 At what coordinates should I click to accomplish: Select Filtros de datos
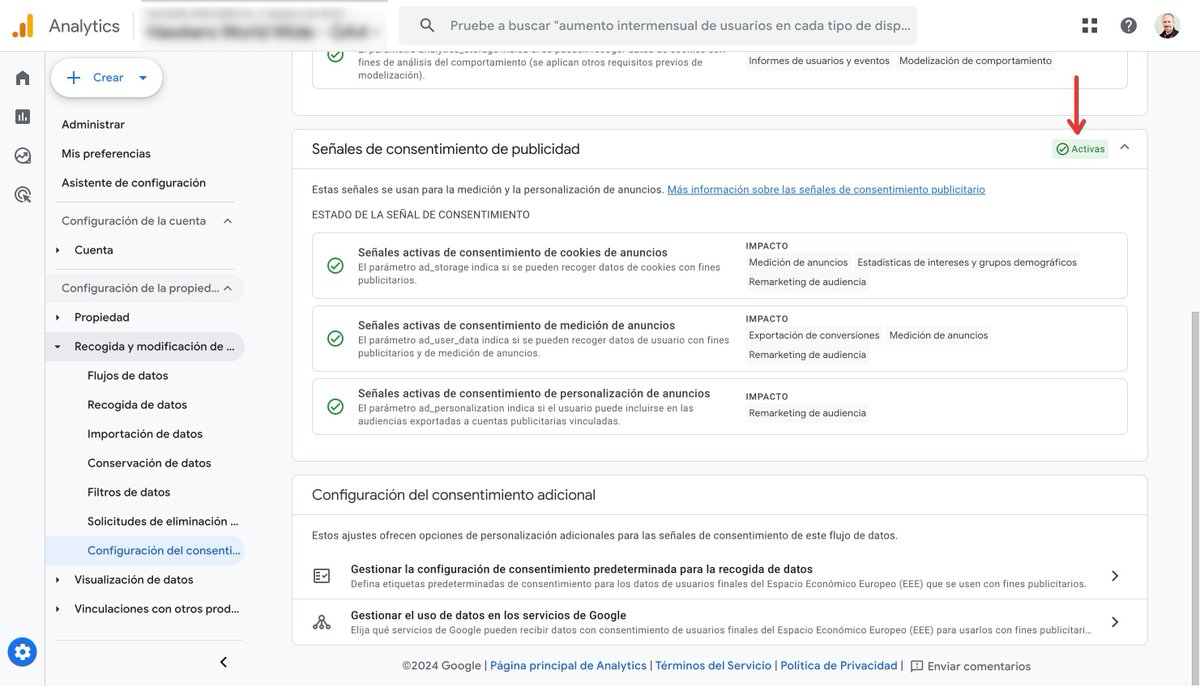tap(129, 492)
